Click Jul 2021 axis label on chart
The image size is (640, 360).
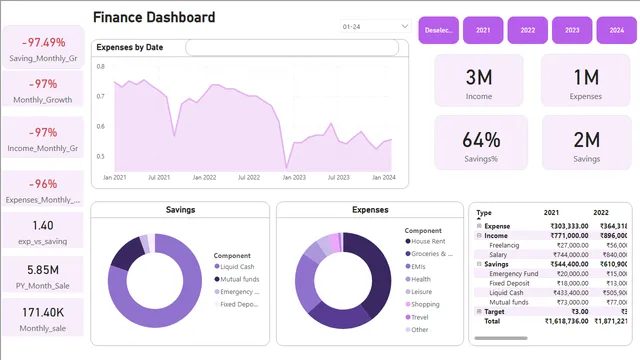tap(159, 178)
